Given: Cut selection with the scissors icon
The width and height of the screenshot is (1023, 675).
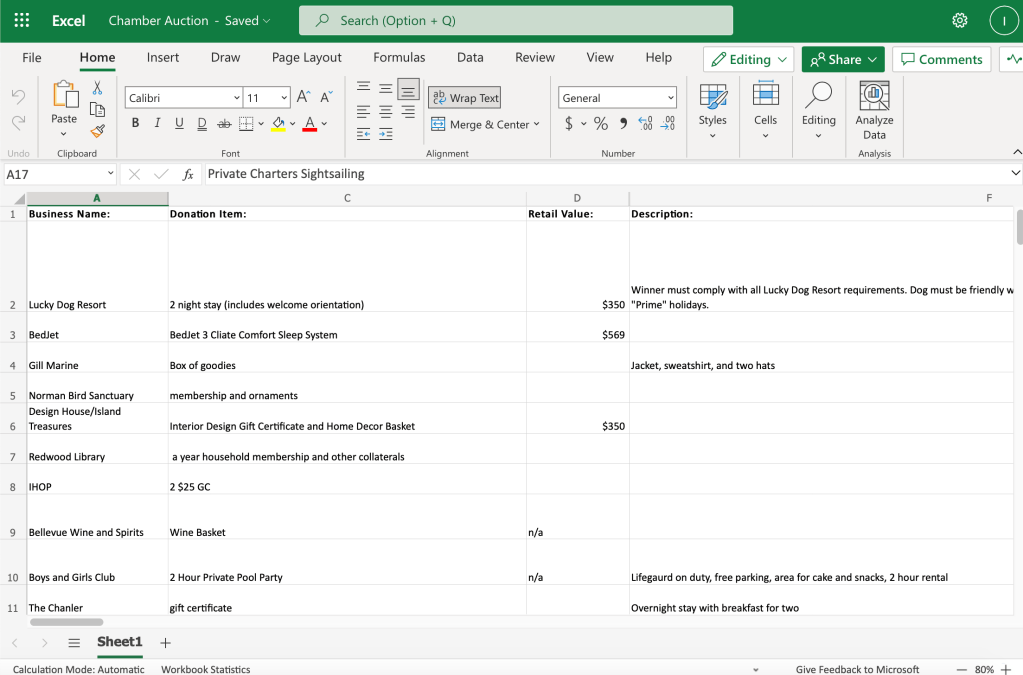Looking at the screenshot, I should pos(97,88).
